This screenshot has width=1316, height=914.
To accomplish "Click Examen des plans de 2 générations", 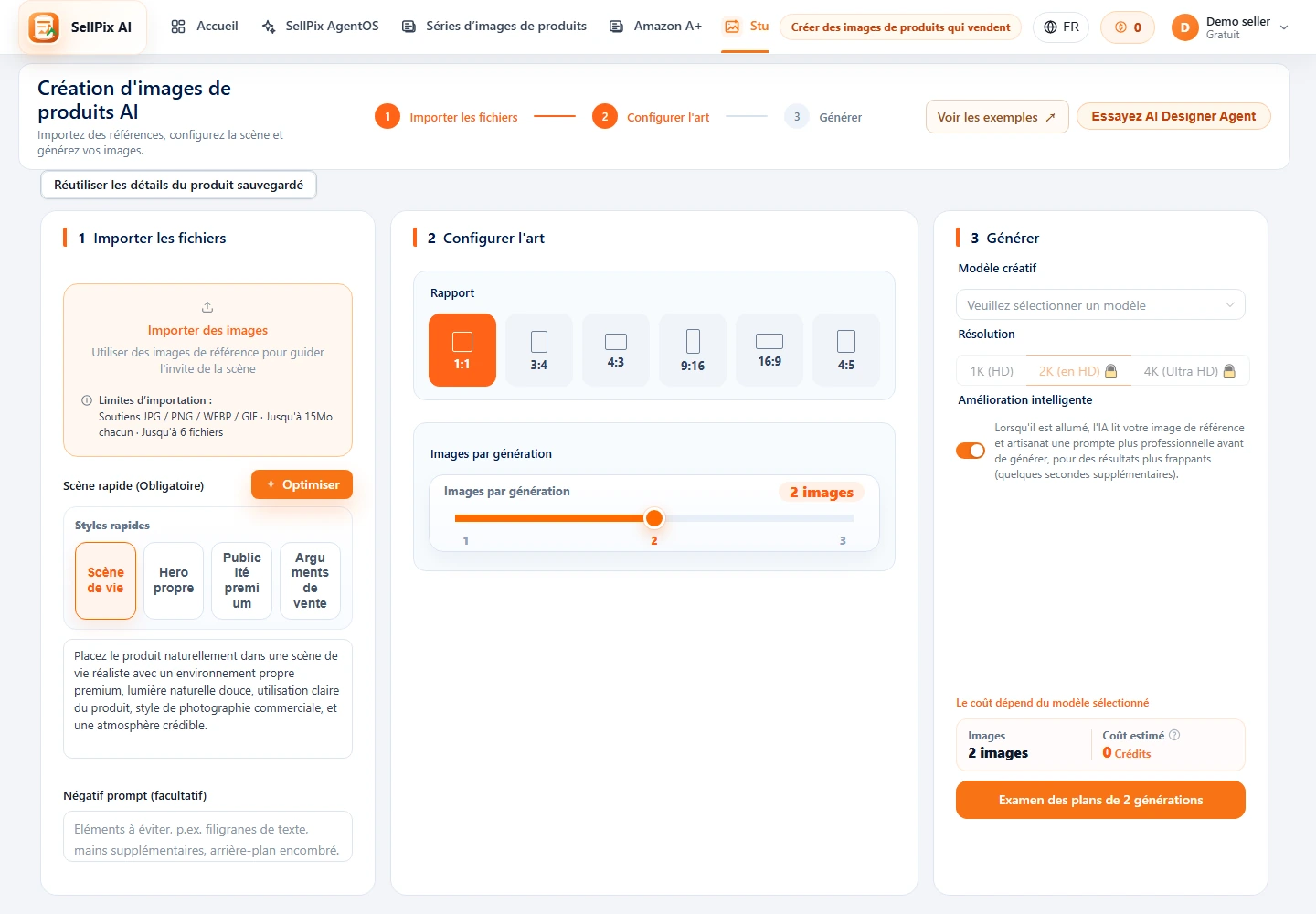I will click(x=1100, y=800).
